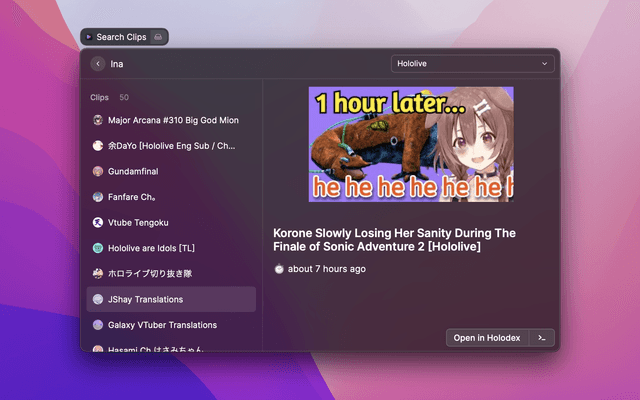Open the Hololive organization dropdown
Screen dimensions: 640x400
coord(472,64)
